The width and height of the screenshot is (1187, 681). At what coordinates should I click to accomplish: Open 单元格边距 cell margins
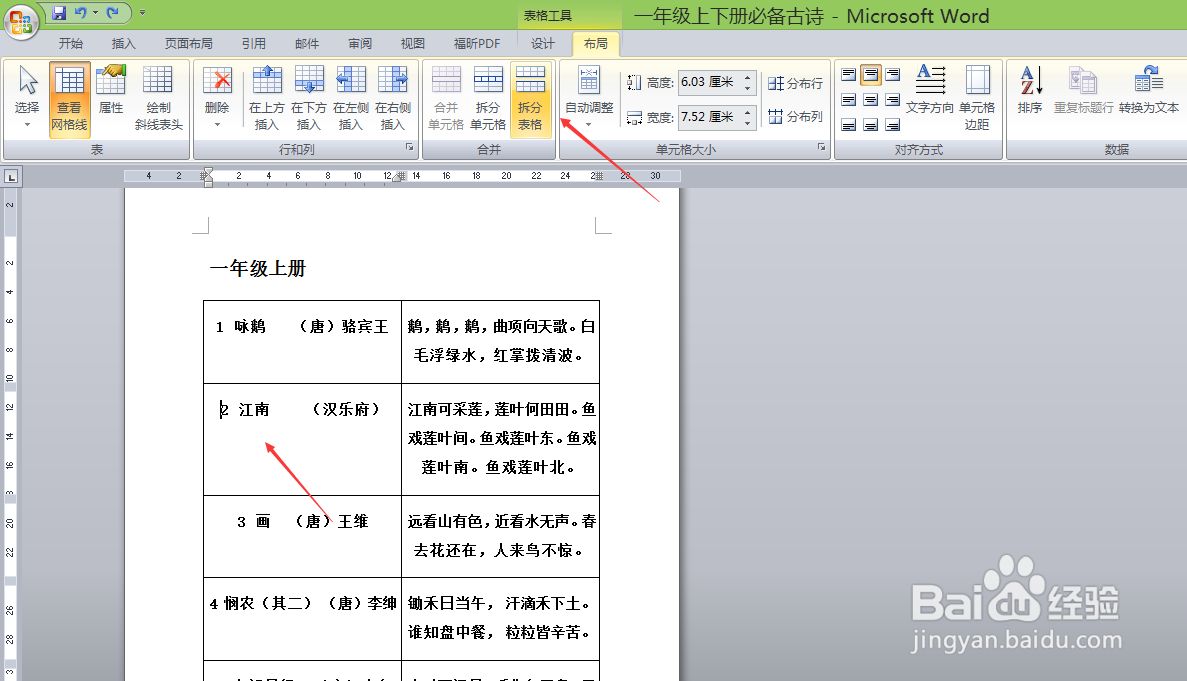[x=977, y=98]
